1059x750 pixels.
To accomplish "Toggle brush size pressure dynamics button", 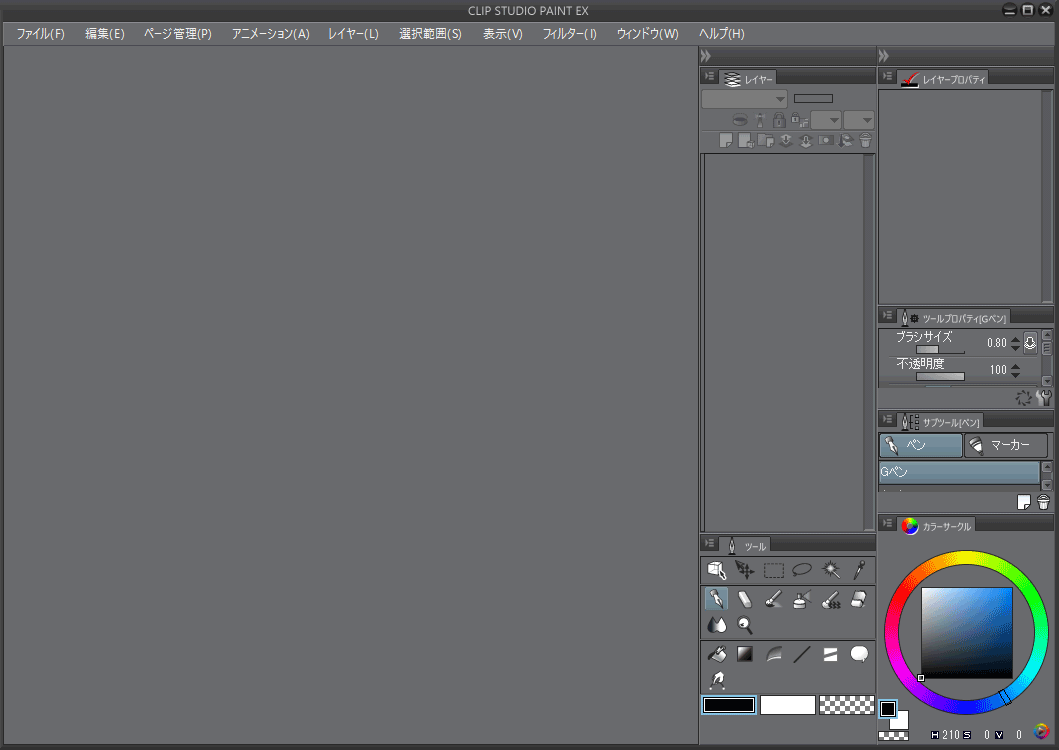I will click(1030, 343).
